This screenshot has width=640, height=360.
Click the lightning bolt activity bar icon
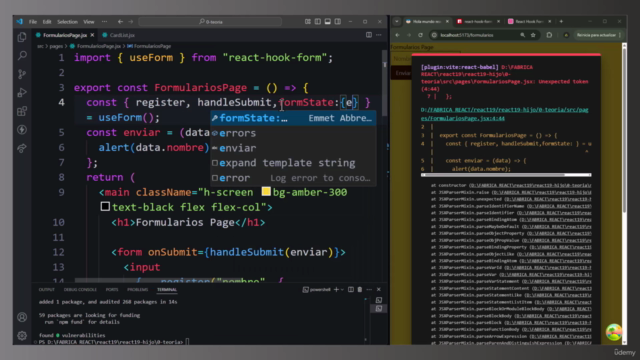tap(22, 130)
